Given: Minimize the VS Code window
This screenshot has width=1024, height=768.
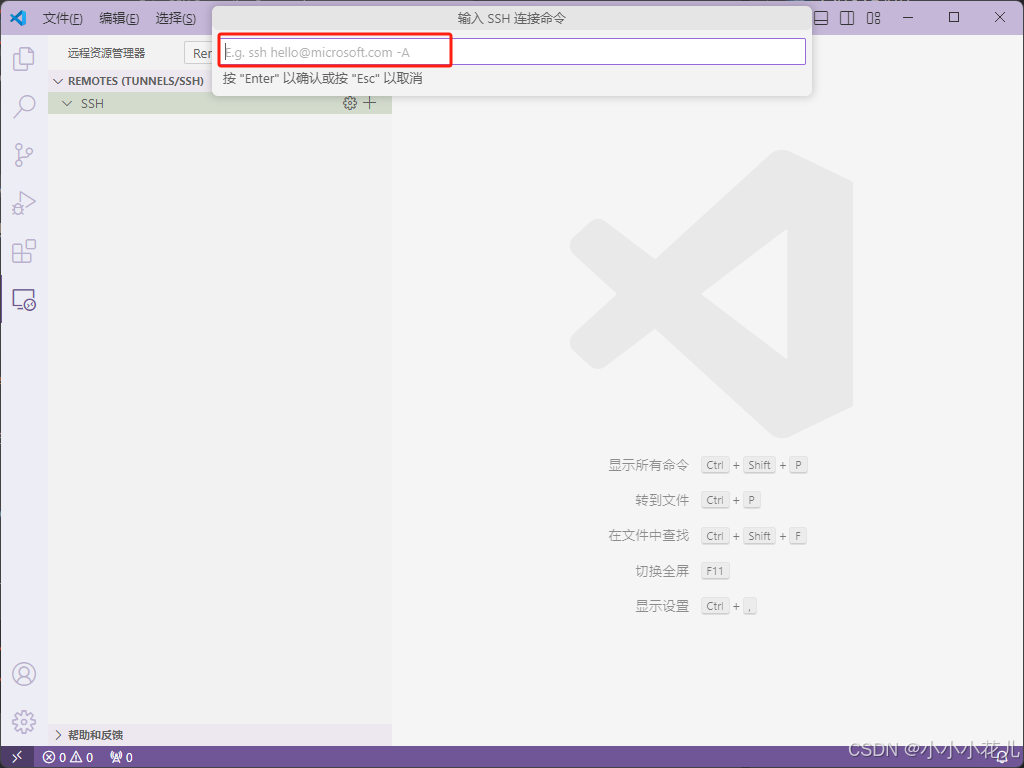Looking at the screenshot, I should coord(908,18).
